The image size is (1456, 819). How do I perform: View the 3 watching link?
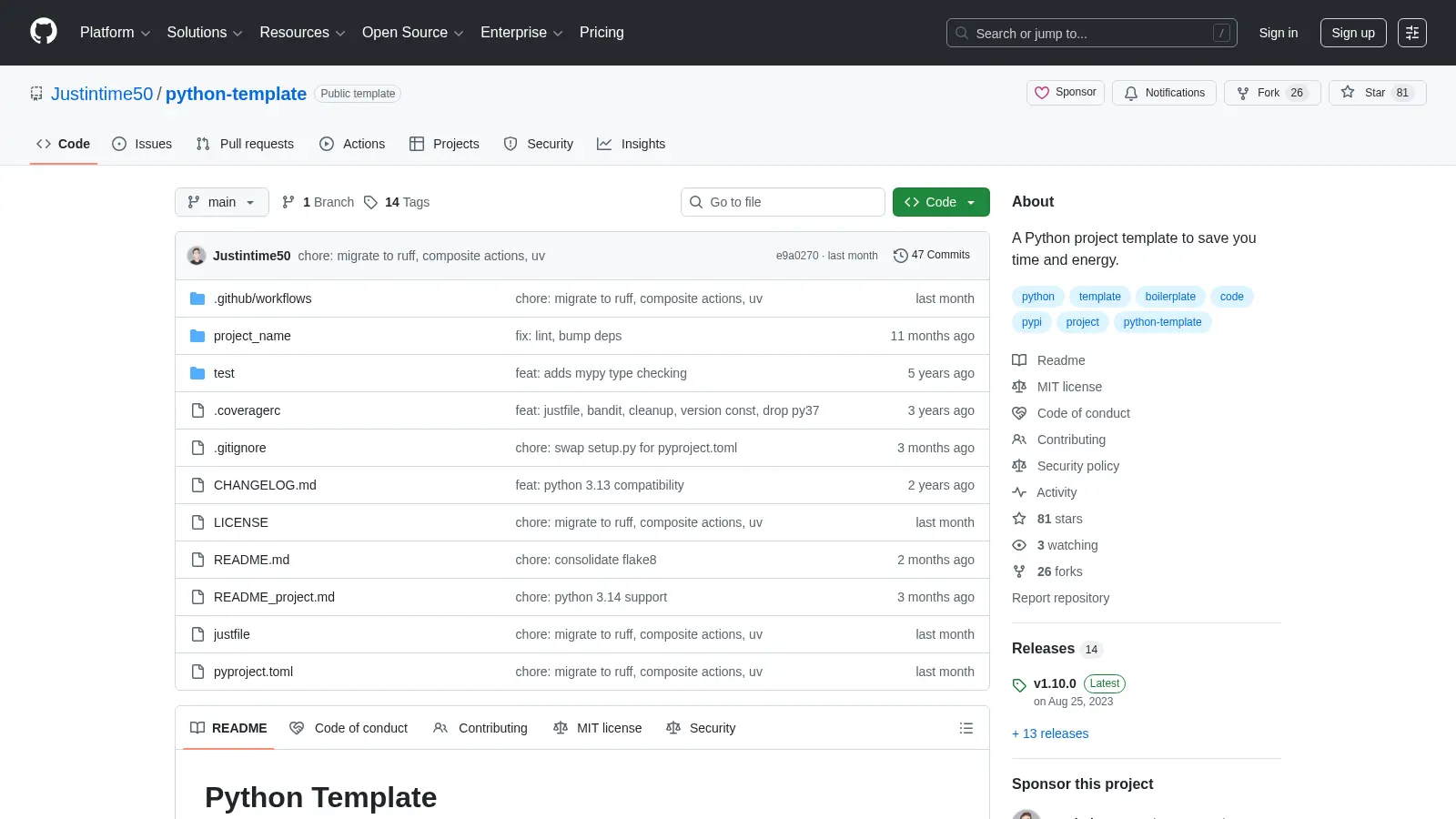tap(1055, 545)
